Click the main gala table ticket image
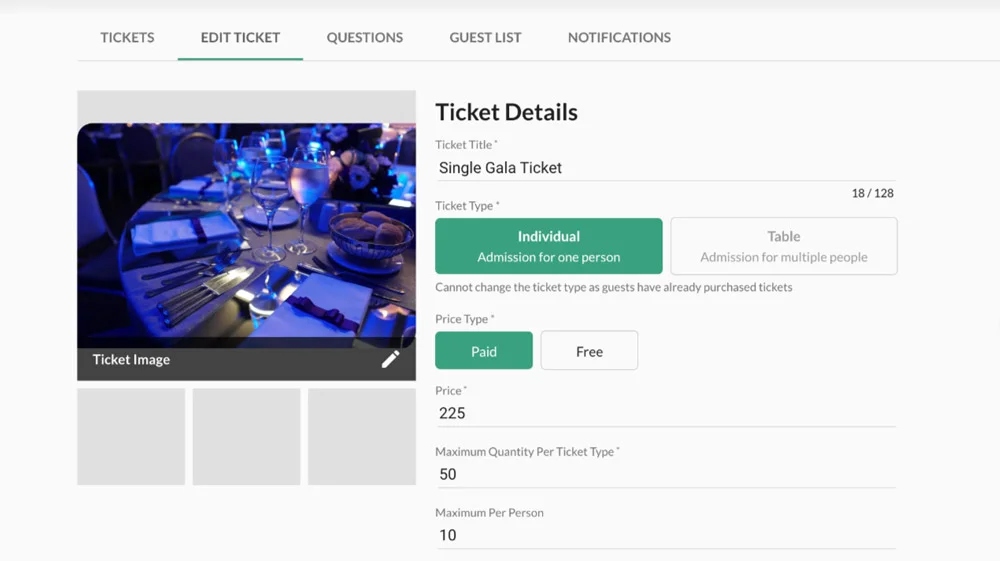The width and height of the screenshot is (1000, 561). pyautogui.click(x=246, y=235)
